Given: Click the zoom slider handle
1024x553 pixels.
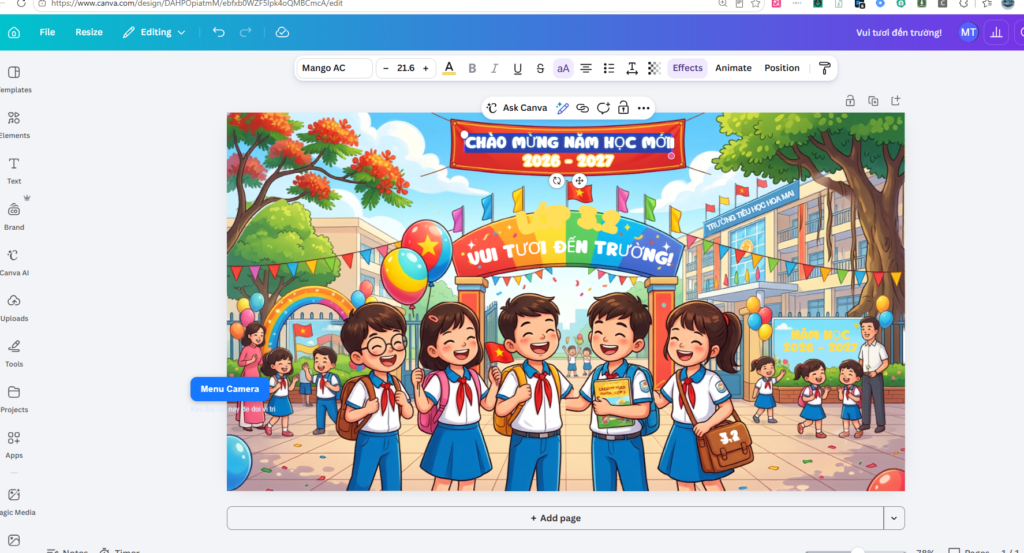Looking at the screenshot, I should pyautogui.click(x=857, y=551).
